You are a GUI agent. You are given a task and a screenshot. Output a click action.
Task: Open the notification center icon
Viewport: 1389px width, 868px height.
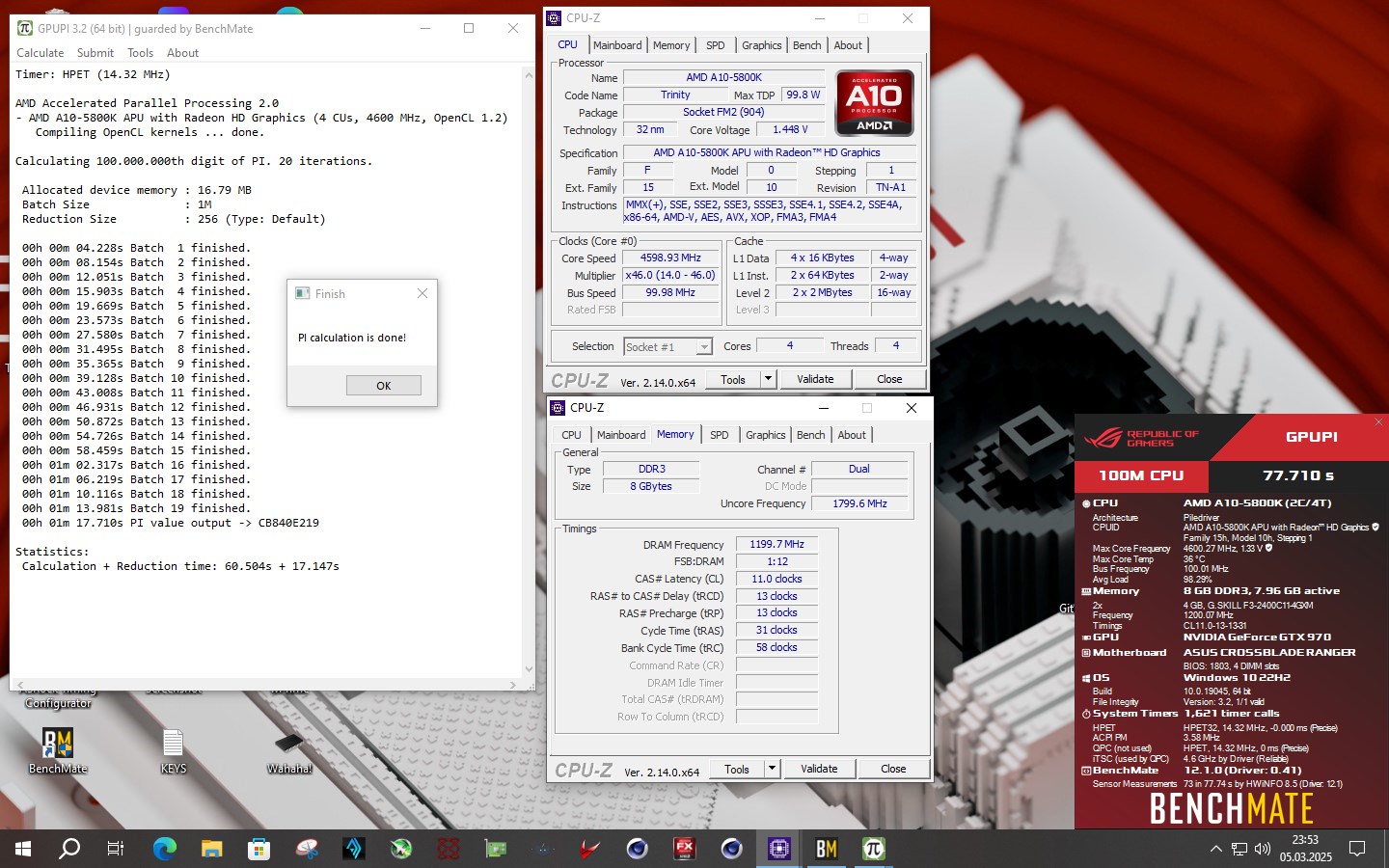point(1357,849)
